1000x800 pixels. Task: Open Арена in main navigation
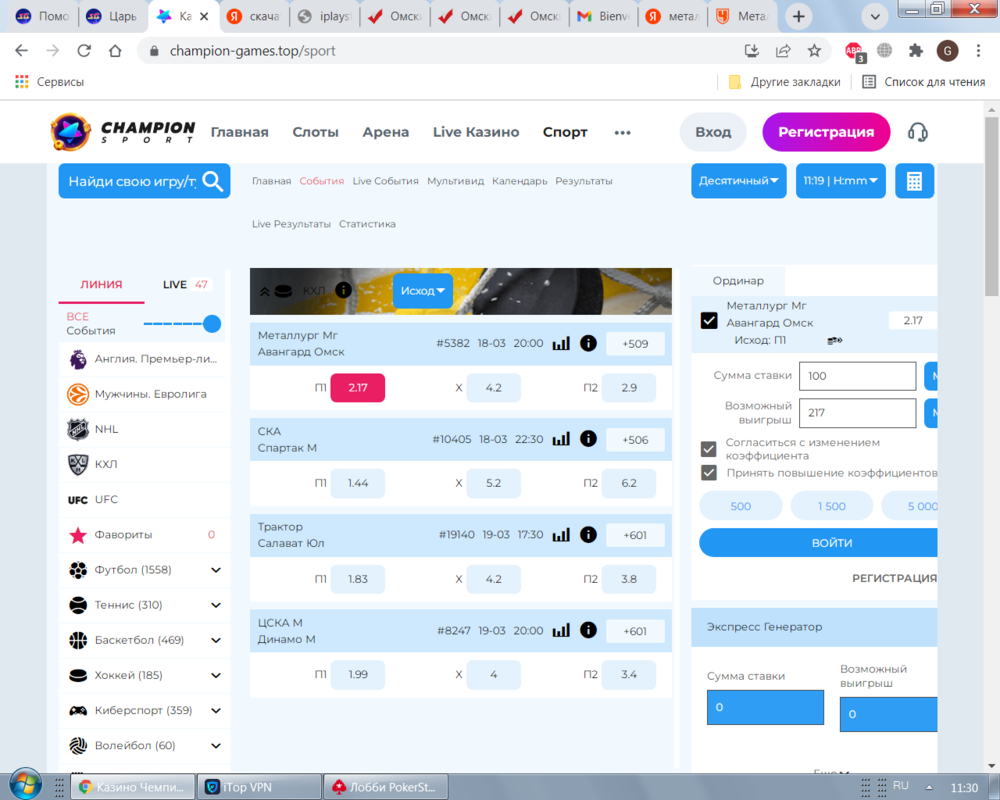coord(386,132)
